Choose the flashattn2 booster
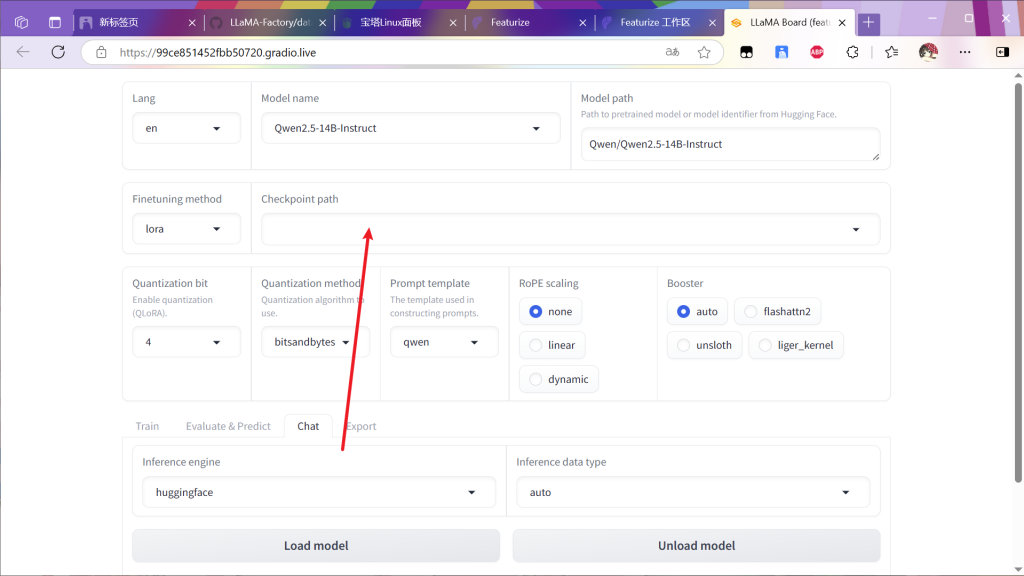The image size is (1024, 576). (x=777, y=312)
